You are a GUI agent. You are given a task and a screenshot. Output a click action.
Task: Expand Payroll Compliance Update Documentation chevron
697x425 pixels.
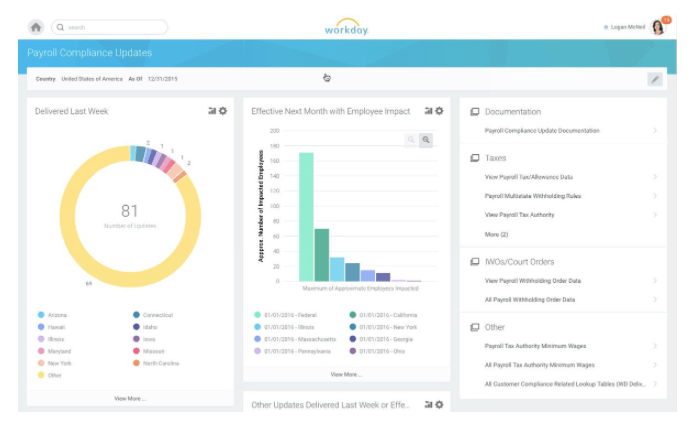(x=655, y=130)
